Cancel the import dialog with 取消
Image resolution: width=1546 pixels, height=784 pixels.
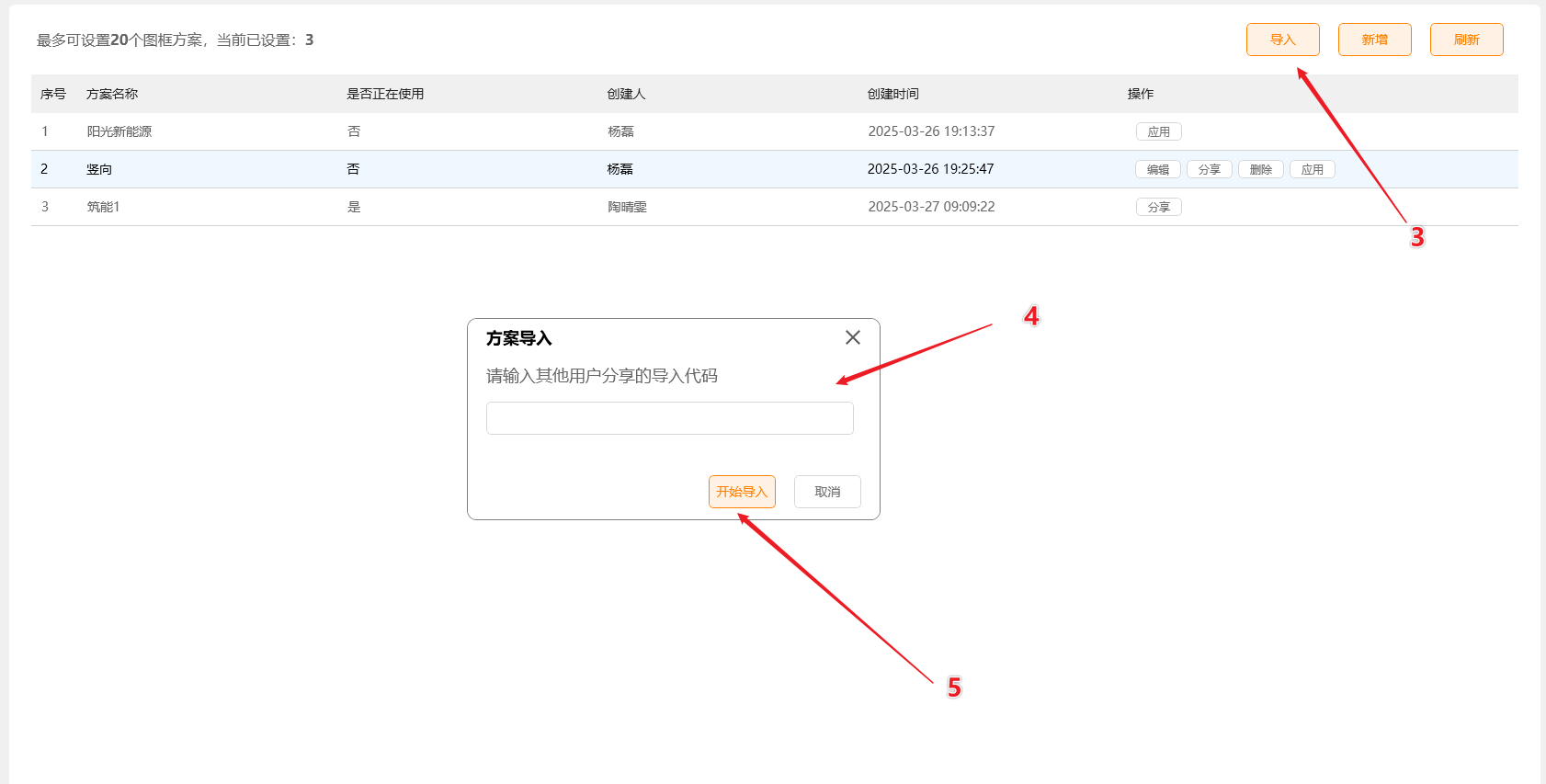826,492
